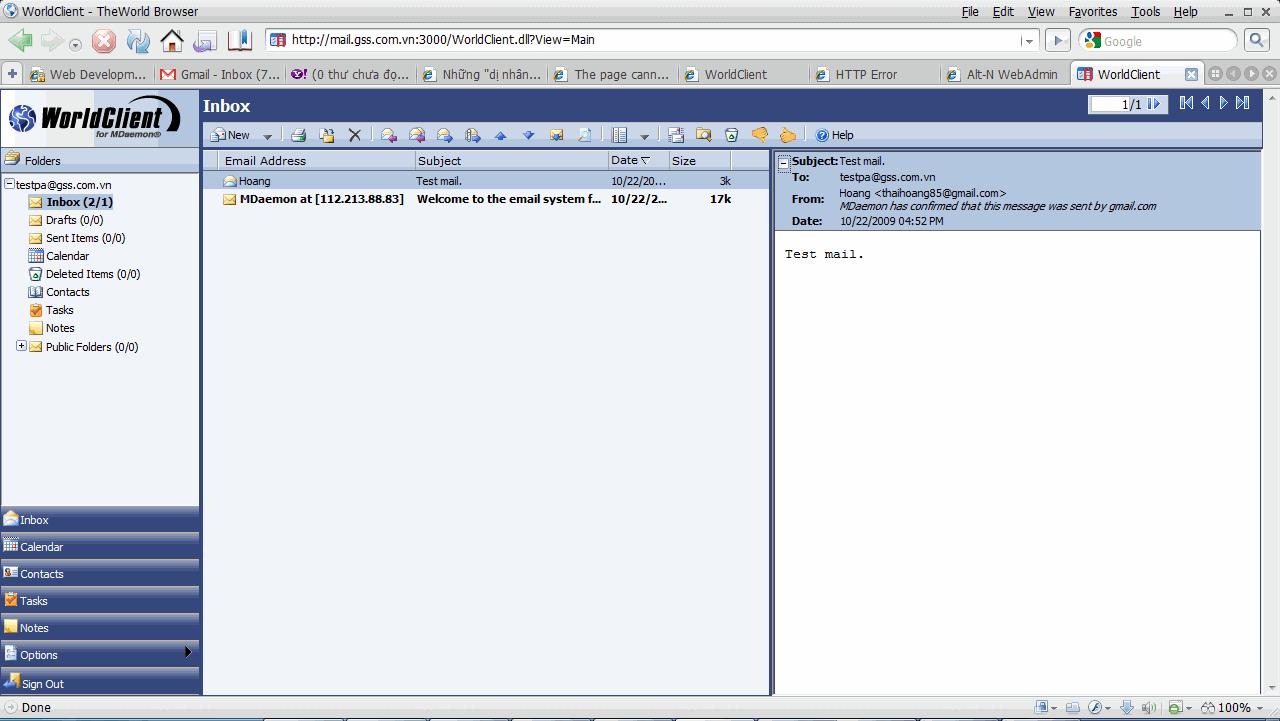Viewport: 1280px width, 721px height.
Task: Expand the Options menu in the sidebar
Action: (100, 654)
